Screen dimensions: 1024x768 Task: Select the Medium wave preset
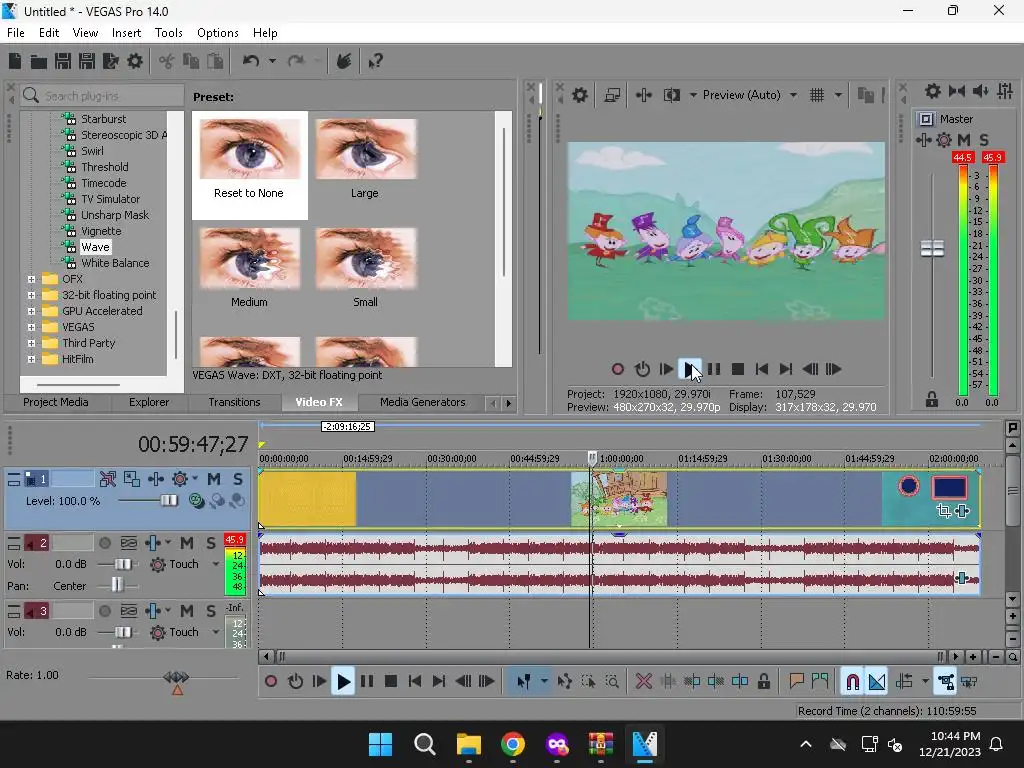[x=249, y=268]
